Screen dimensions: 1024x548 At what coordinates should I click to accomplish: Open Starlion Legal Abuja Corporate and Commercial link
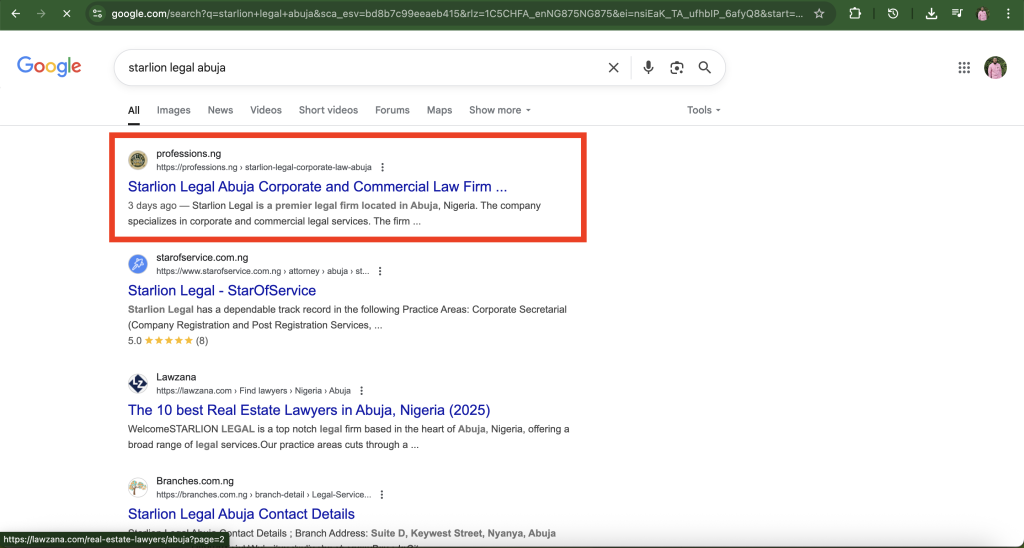(x=317, y=187)
